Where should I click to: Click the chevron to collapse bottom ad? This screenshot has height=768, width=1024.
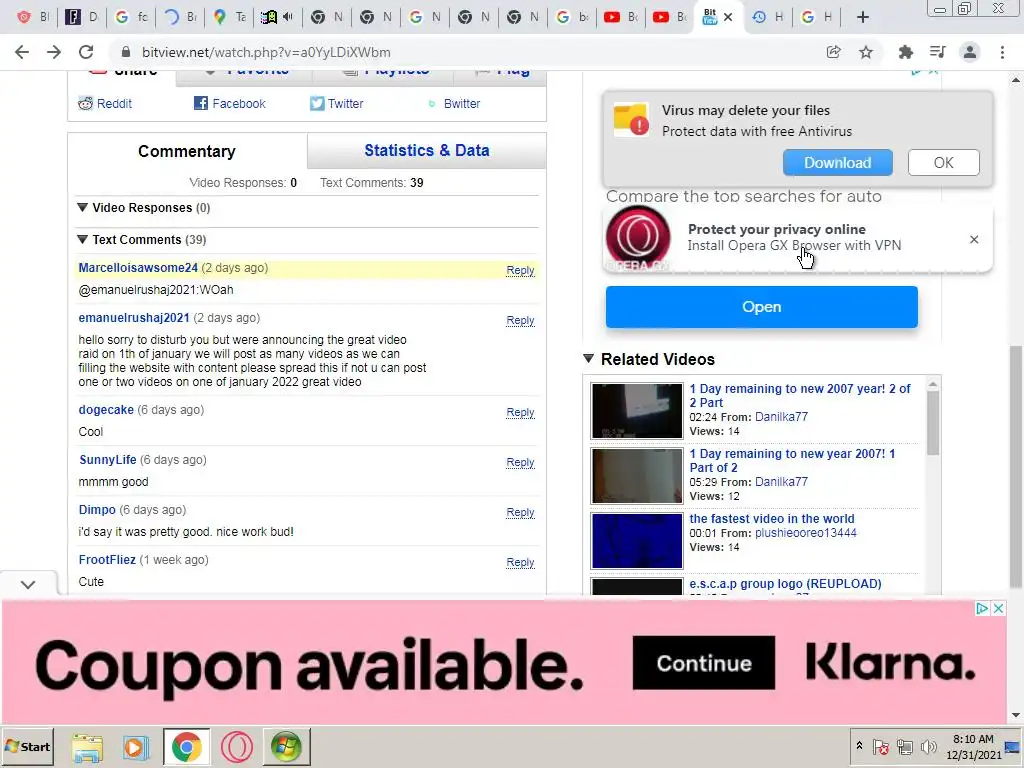pos(28,584)
